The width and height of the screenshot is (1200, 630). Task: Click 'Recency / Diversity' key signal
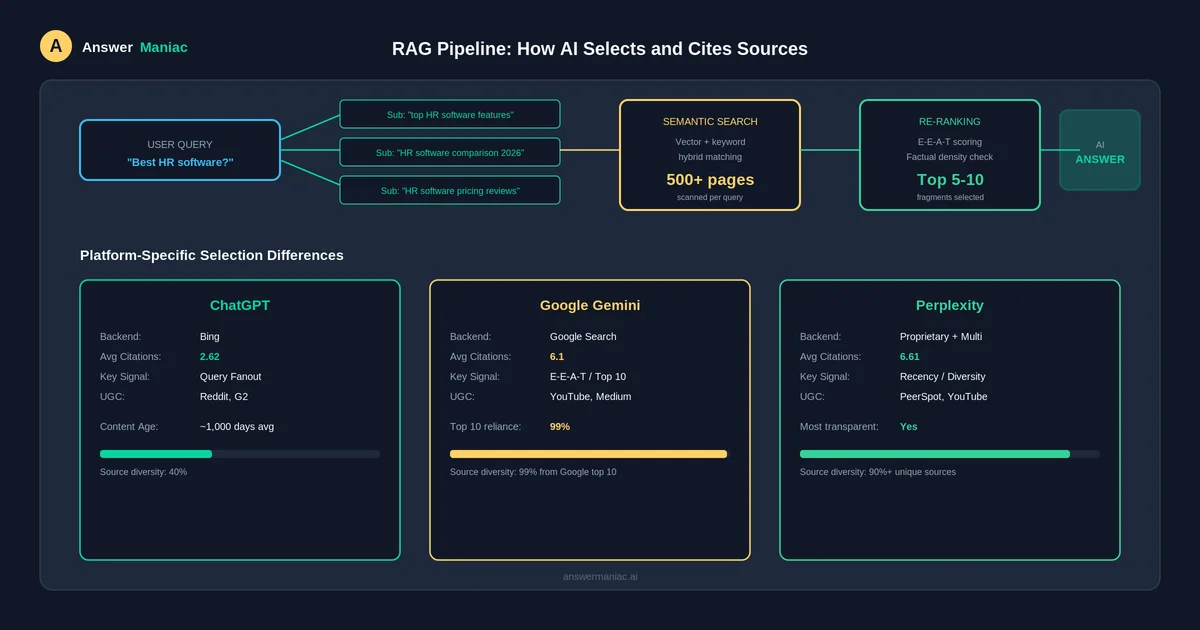coord(942,377)
